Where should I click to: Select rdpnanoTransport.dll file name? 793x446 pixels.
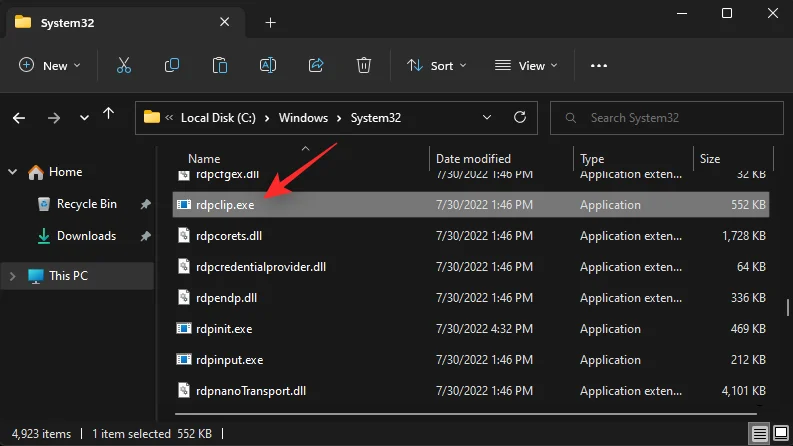(251, 390)
